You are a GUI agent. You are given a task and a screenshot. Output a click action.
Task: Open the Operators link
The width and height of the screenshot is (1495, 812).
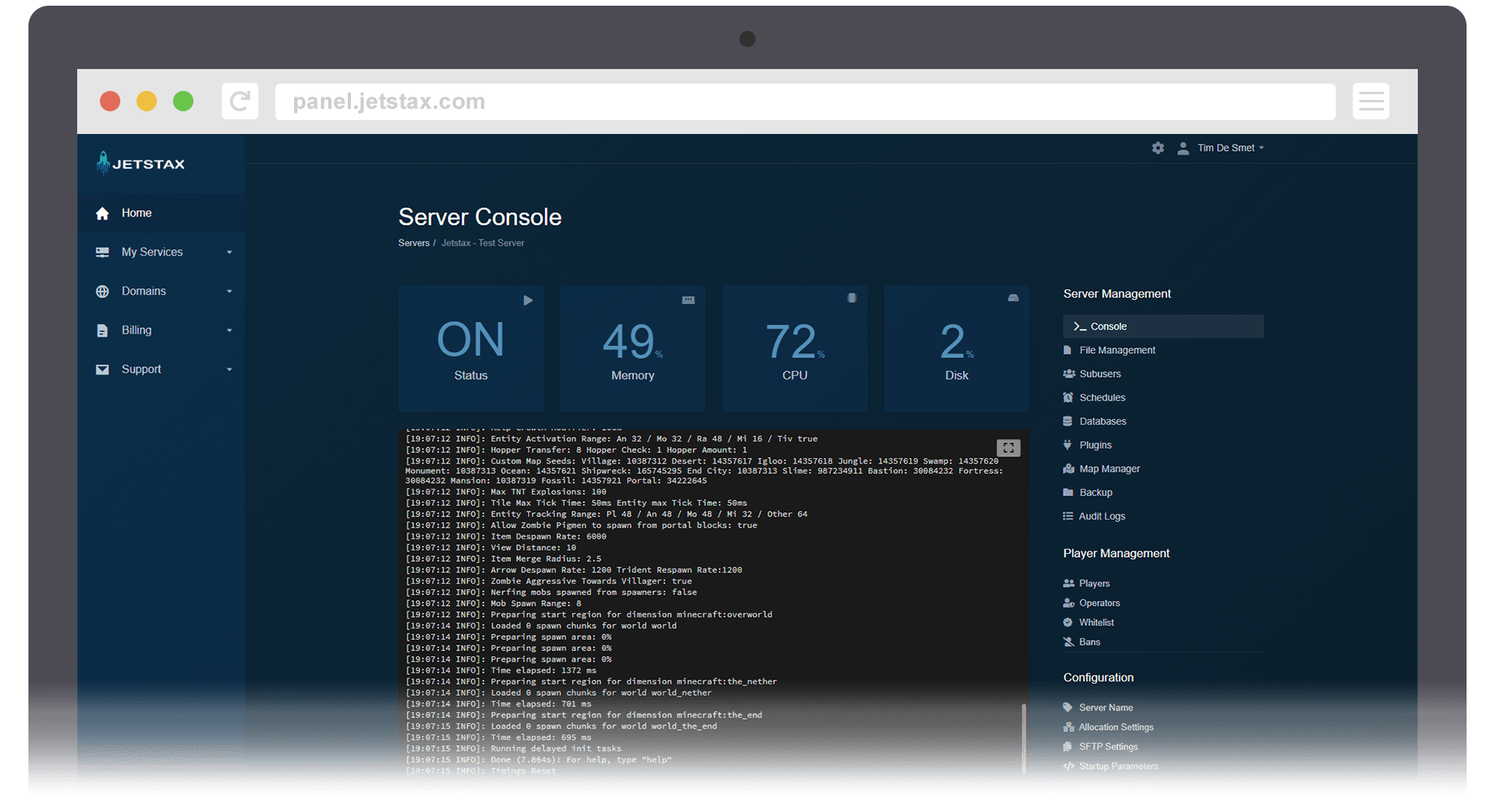[1099, 603]
